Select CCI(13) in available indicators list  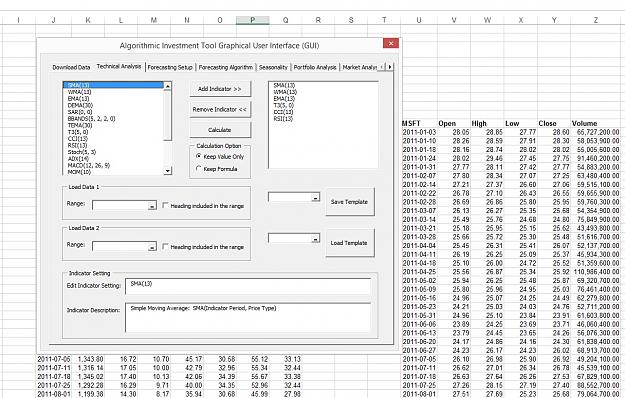(x=113, y=139)
